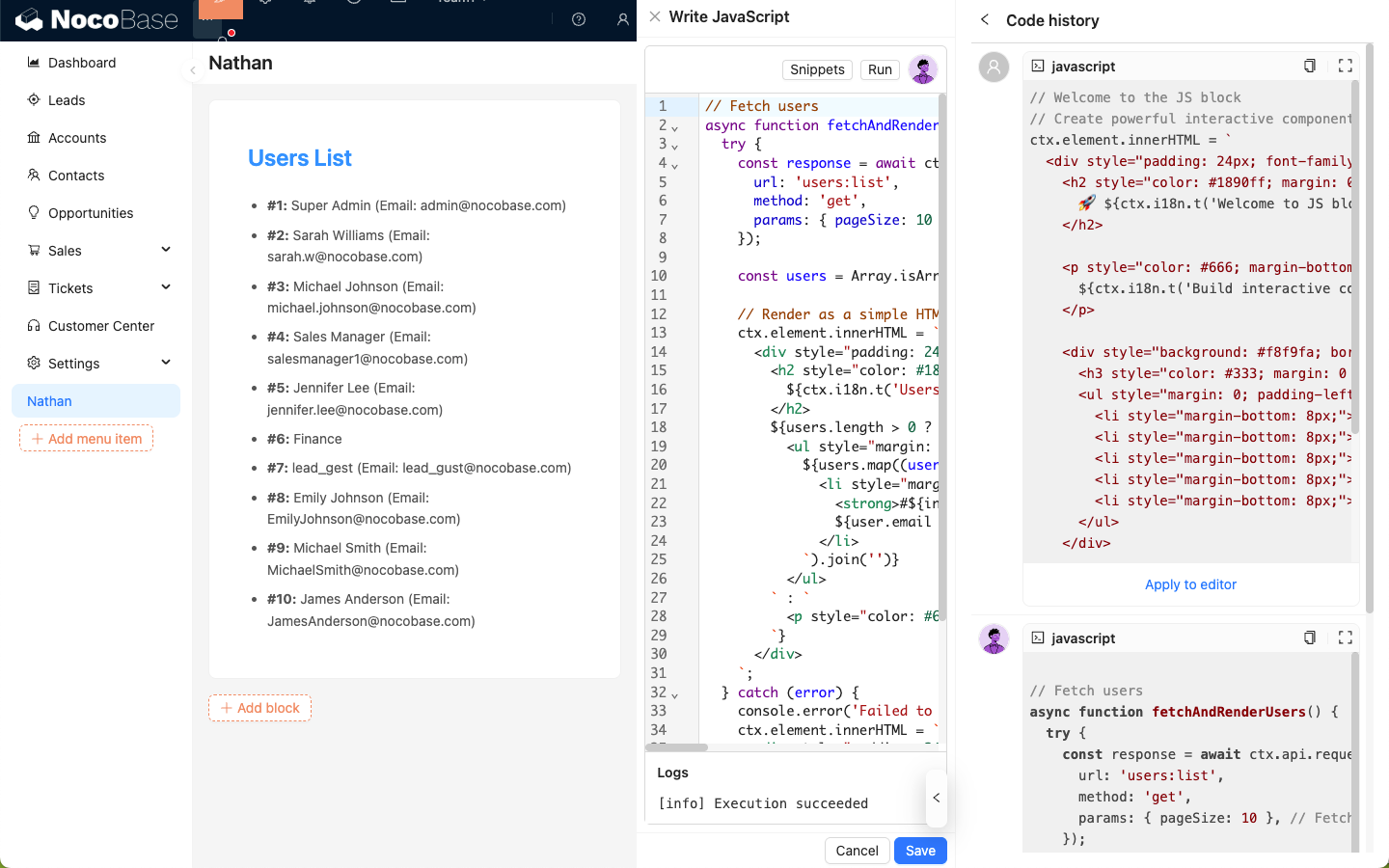The width and height of the screenshot is (1389, 868).
Task: Close the Write JavaScript panel
Action: click(x=655, y=16)
